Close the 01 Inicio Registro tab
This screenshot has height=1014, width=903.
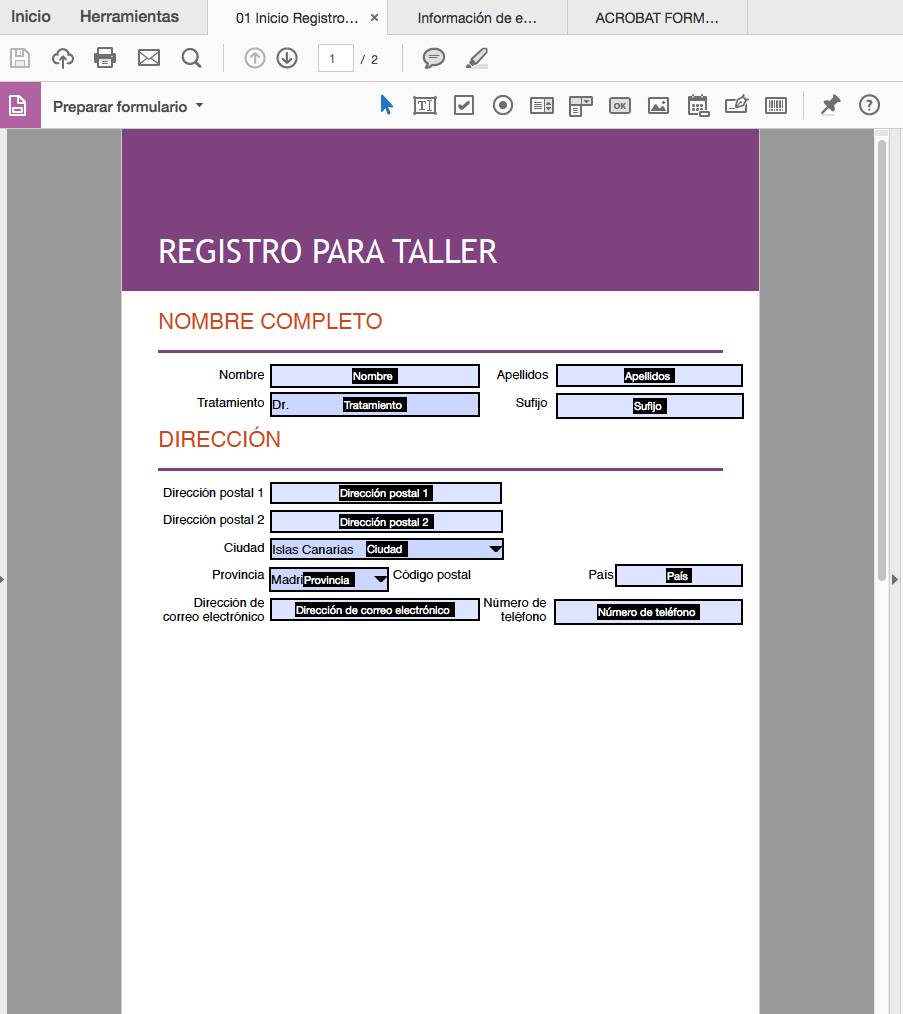(x=375, y=18)
